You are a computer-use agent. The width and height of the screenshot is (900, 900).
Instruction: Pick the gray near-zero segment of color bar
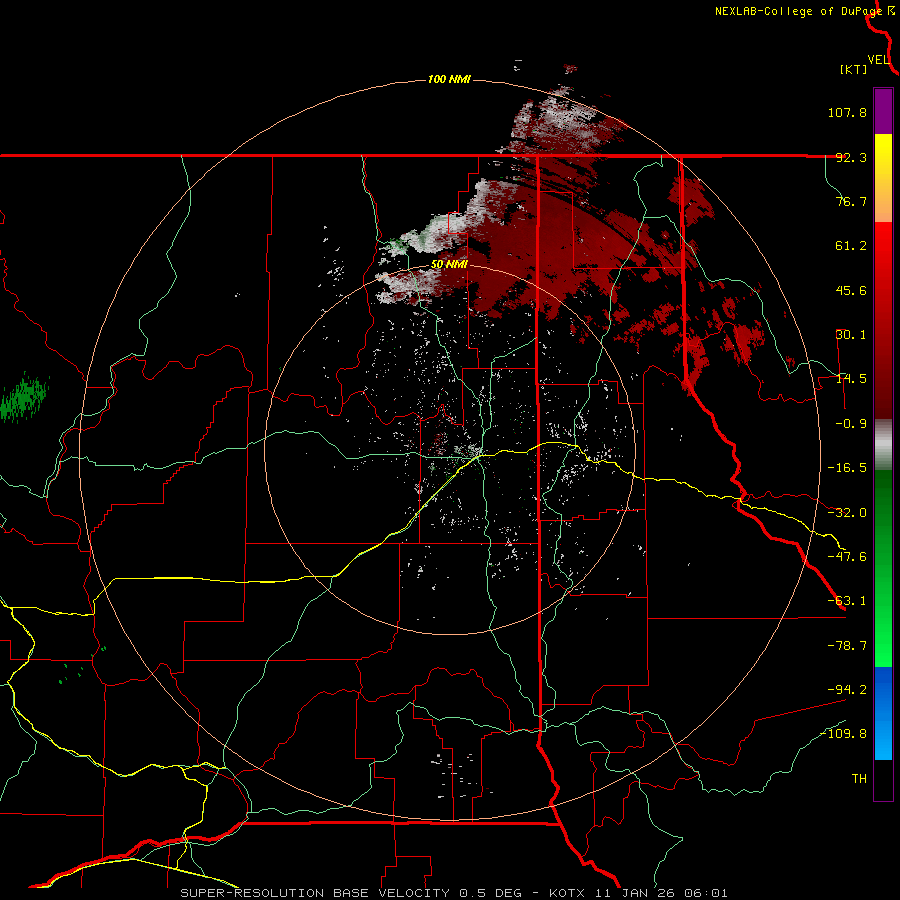(x=883, y=444)
